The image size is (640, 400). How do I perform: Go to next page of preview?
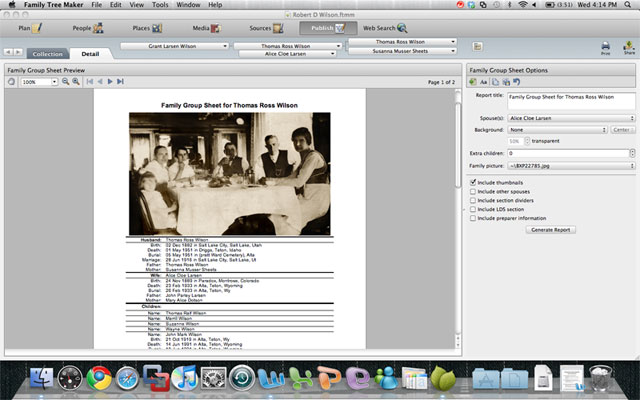tap(110, 81)
